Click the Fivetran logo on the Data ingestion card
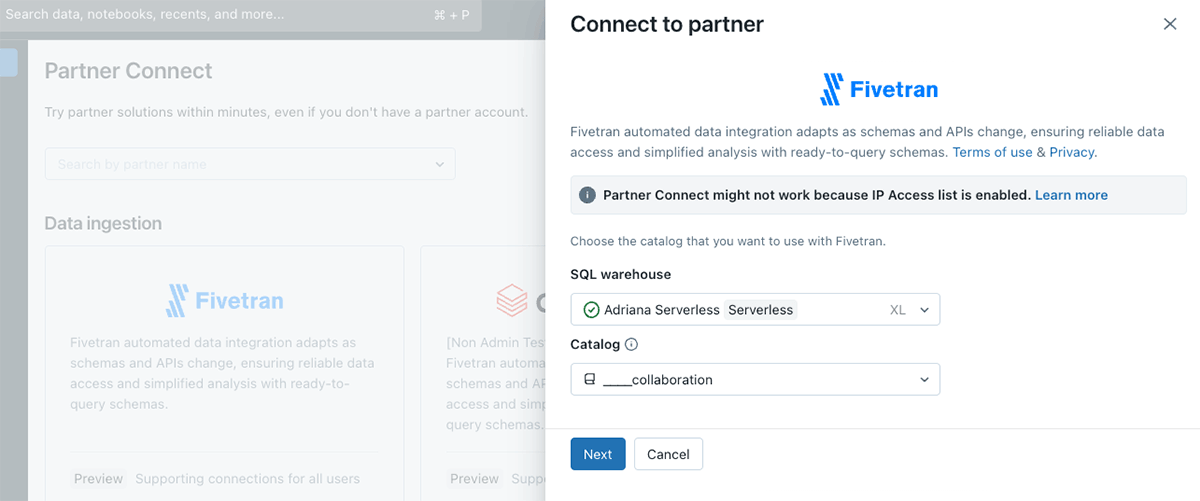 coord(224,300)
